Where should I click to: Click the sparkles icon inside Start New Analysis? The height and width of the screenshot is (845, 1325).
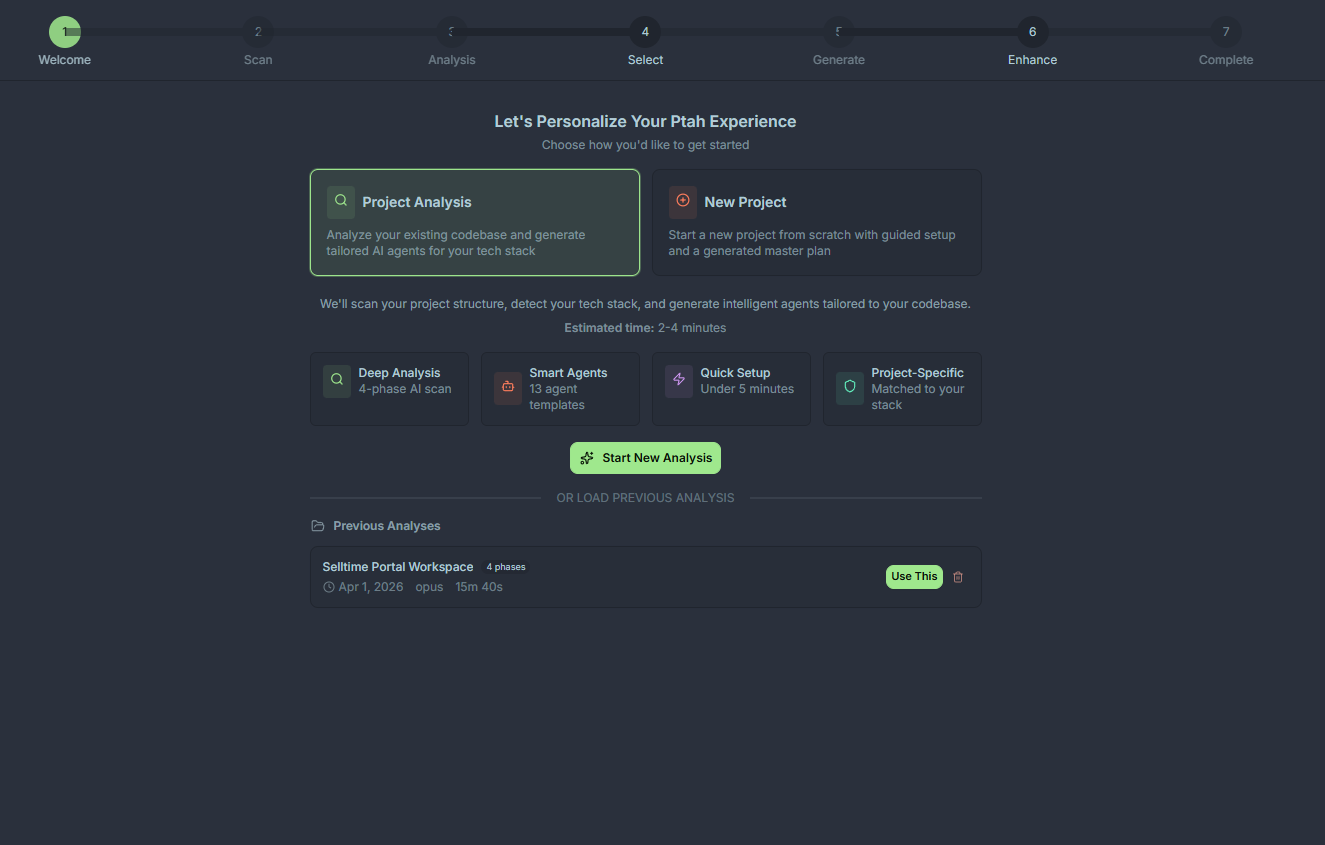[x=585, y=457]
